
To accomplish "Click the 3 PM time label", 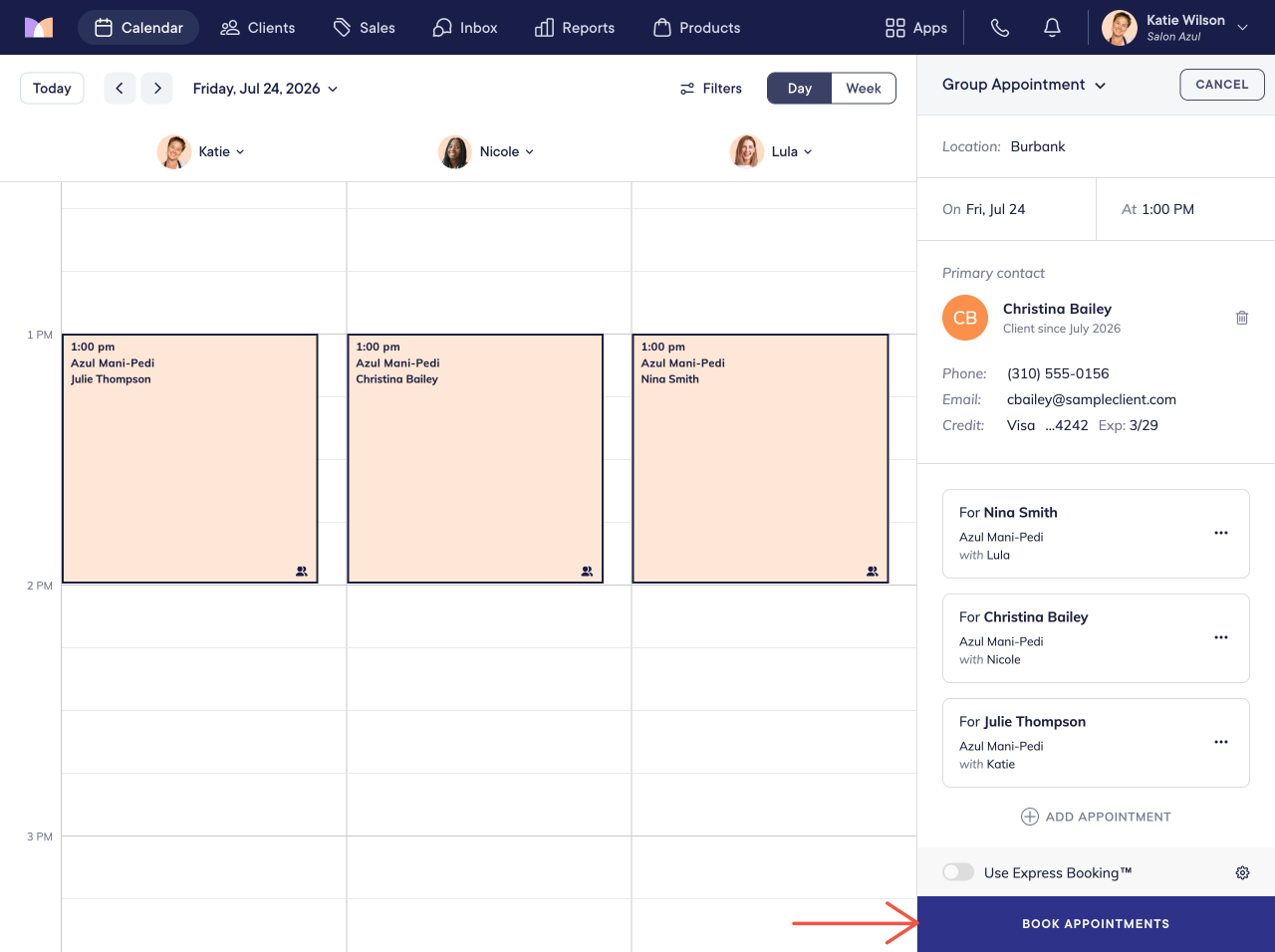I will [x=40, y=836].
